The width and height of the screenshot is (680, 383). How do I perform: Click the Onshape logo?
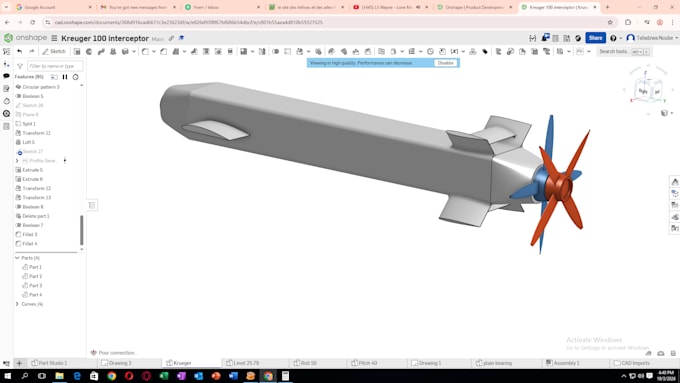[25, 38]
